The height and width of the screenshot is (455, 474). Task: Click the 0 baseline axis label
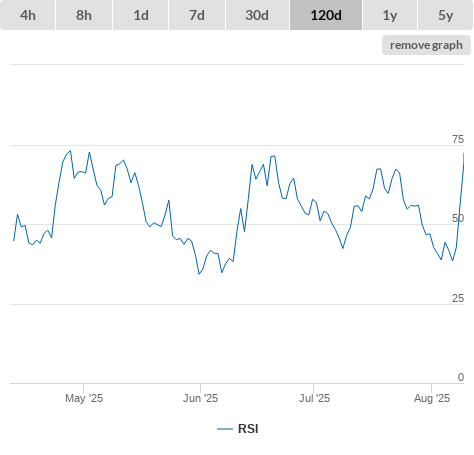461,377
